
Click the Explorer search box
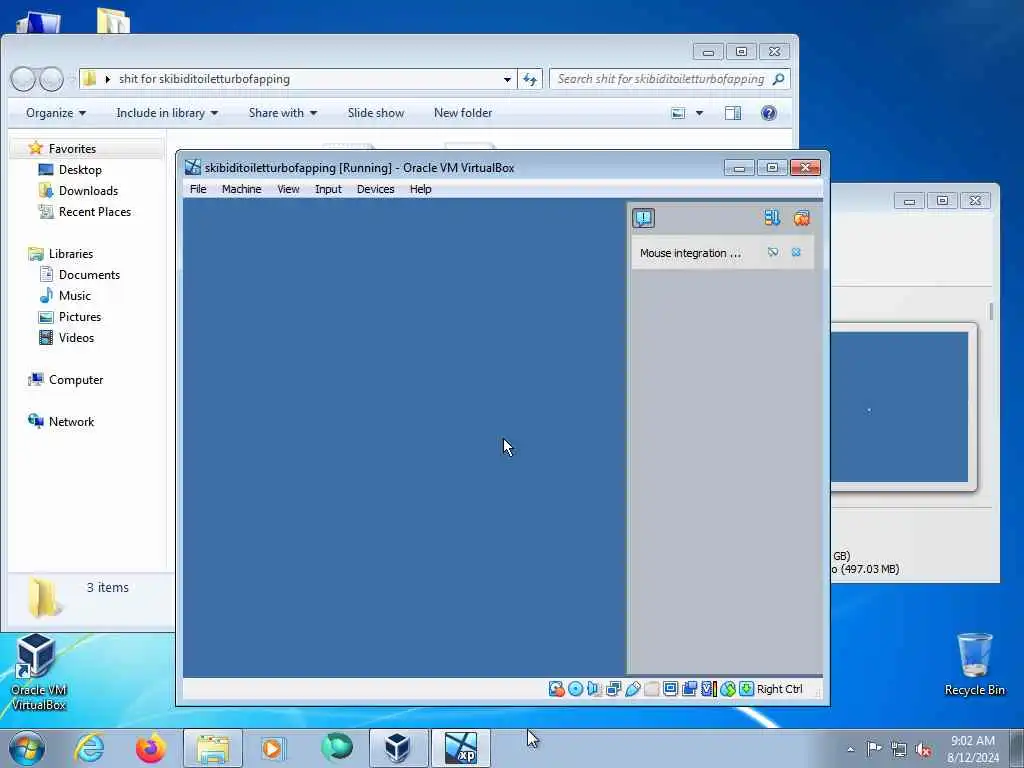(669, 79)
